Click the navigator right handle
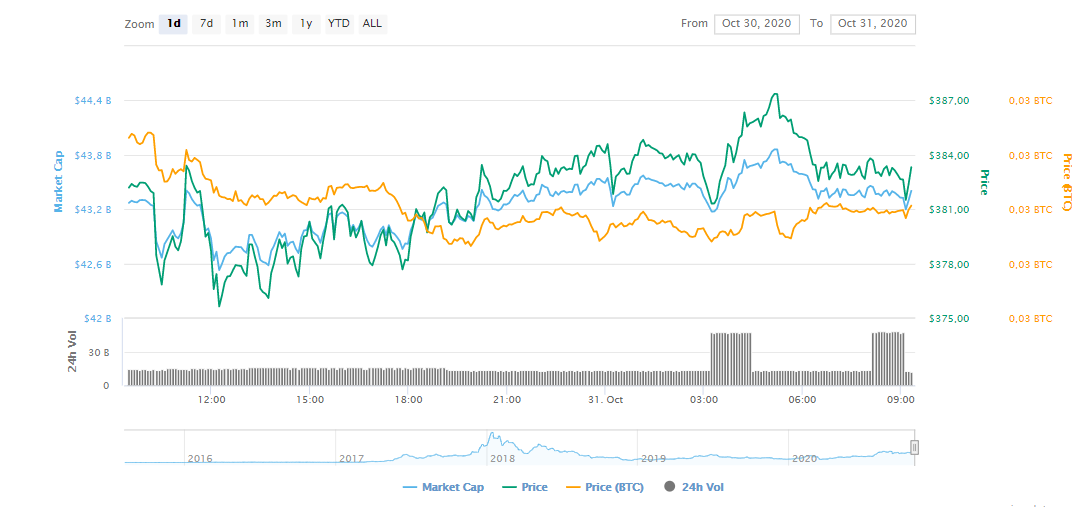Viewport: 1092px width, 507px height. 914,447
